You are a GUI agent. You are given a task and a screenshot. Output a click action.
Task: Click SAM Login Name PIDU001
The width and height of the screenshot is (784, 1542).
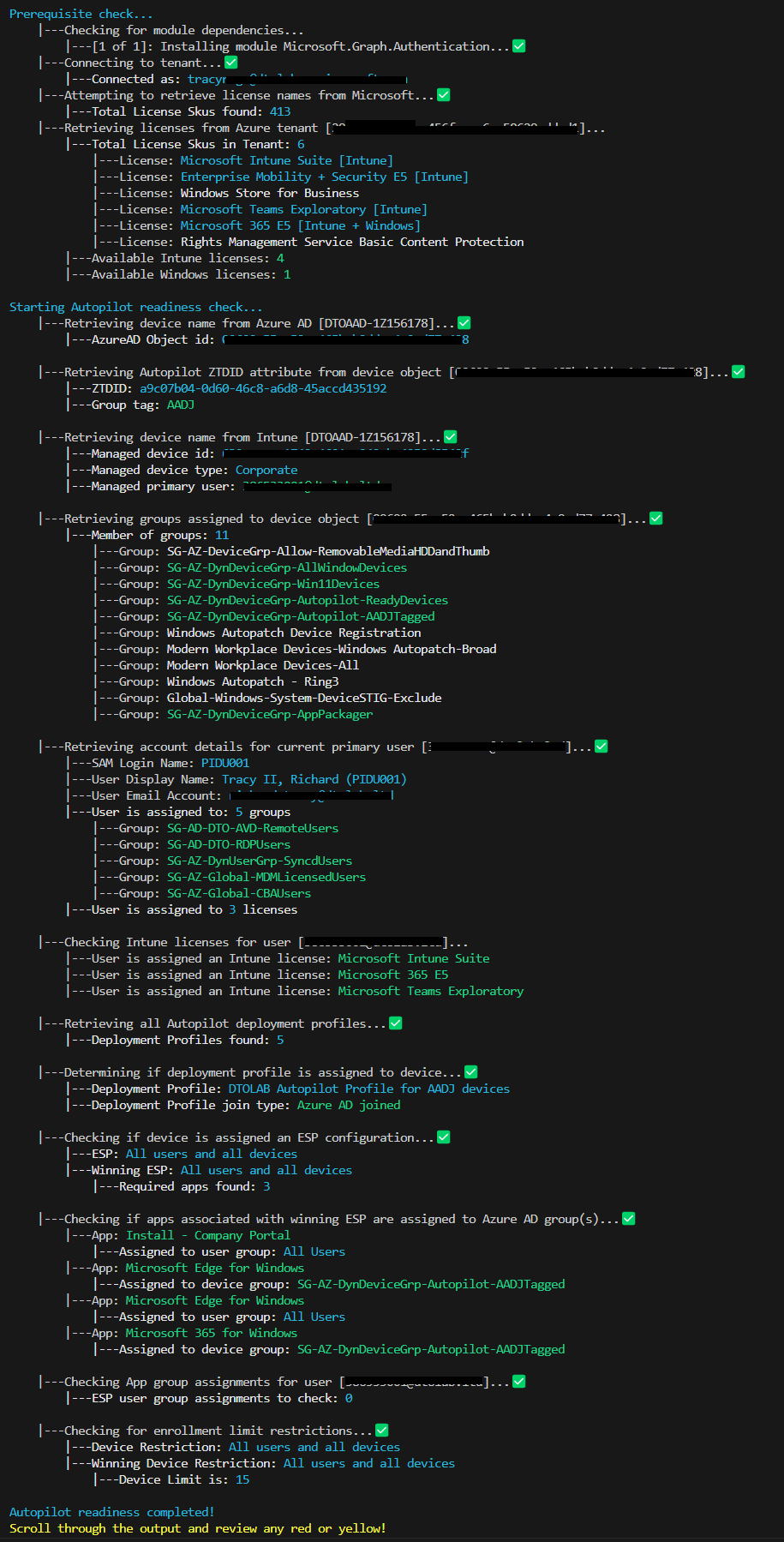[225, 763]
